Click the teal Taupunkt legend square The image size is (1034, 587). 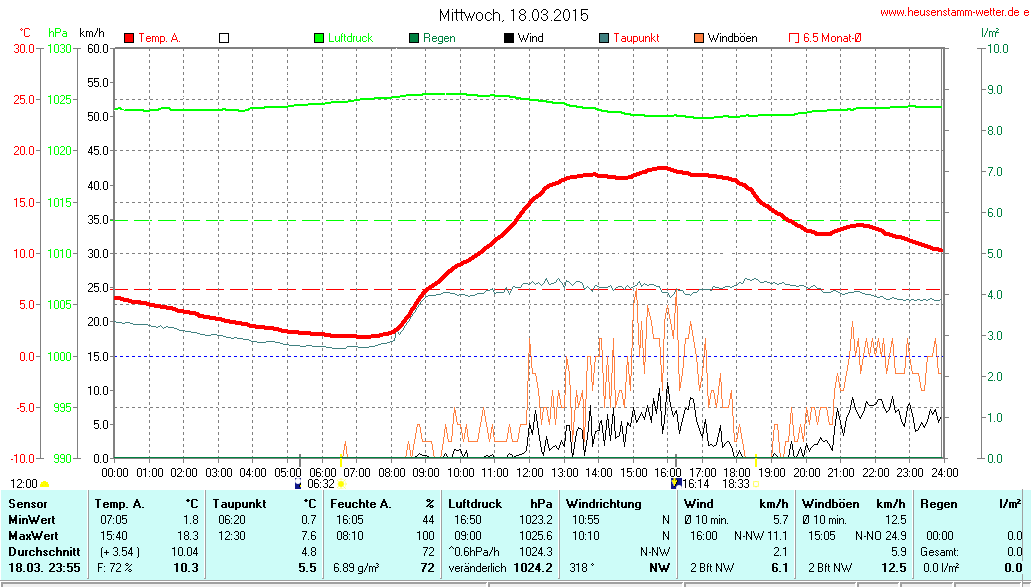coord(604,38)
